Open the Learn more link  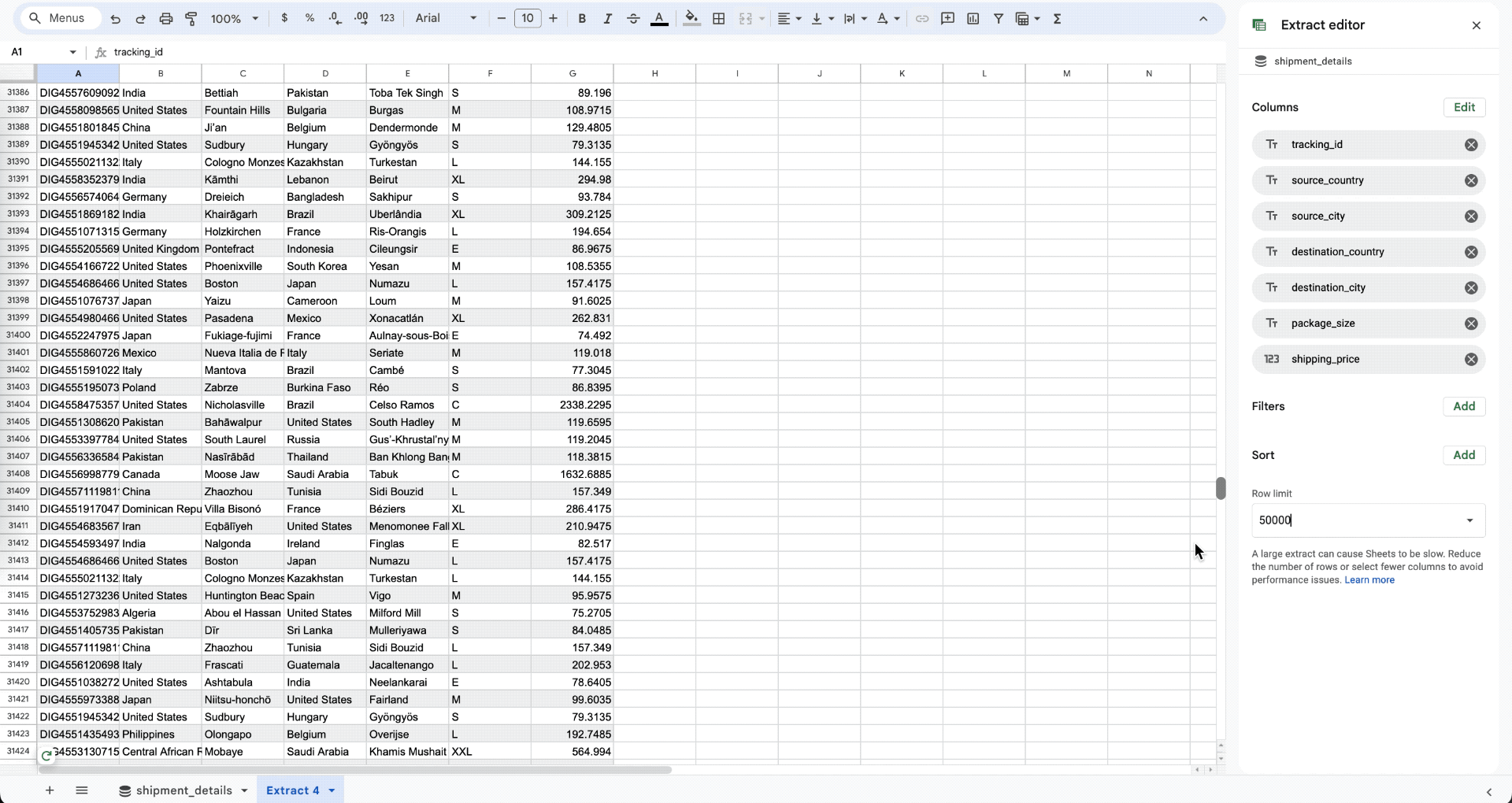click(x=1369, y=580)
